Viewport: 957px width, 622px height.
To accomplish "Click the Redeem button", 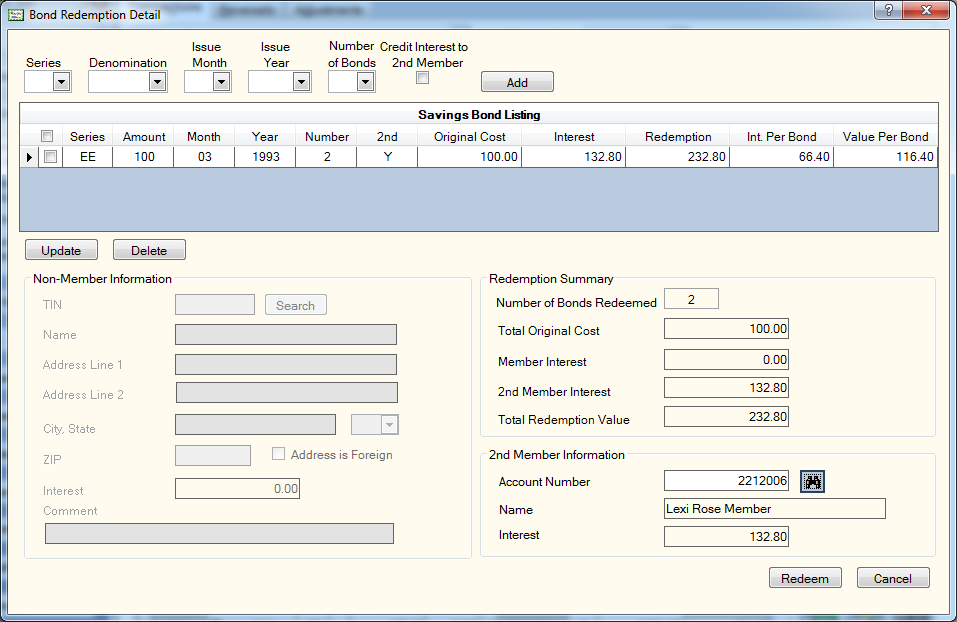I will click(x=805, y=577).
